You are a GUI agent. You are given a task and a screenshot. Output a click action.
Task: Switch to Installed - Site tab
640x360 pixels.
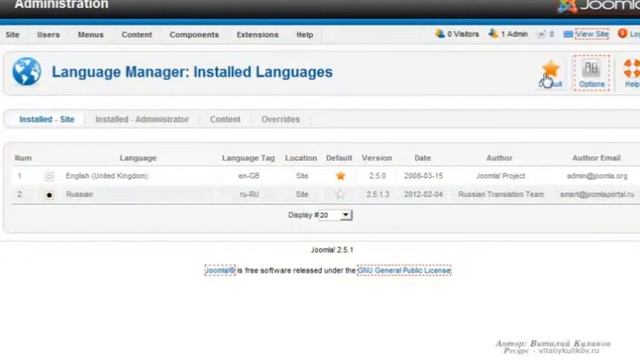[47, 119]
